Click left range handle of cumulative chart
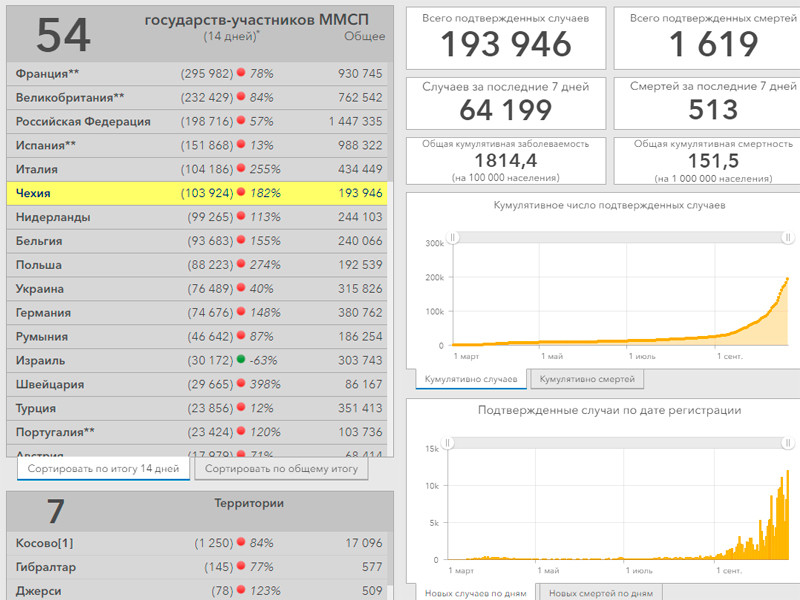This screenshot has width=800, height=600. tap(453, 237)
